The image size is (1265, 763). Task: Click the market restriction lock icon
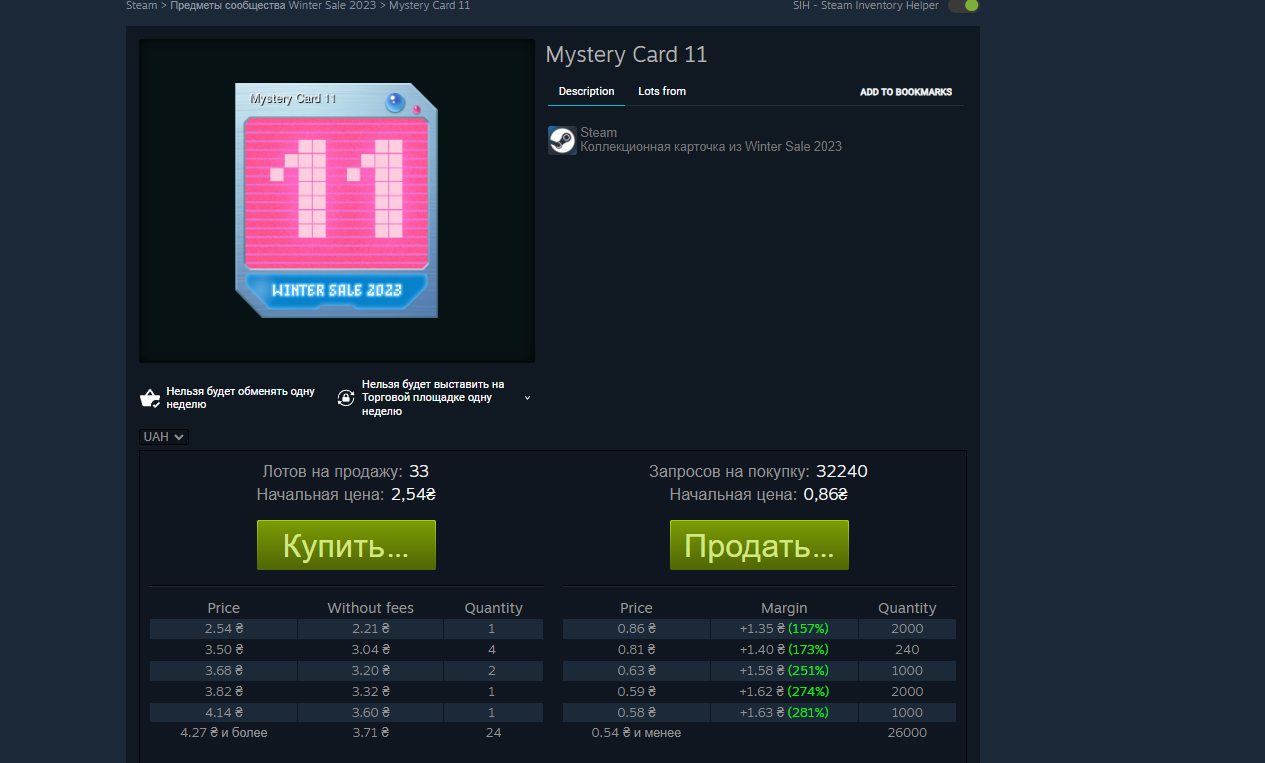pyautogui.click(x=345, y=398)
